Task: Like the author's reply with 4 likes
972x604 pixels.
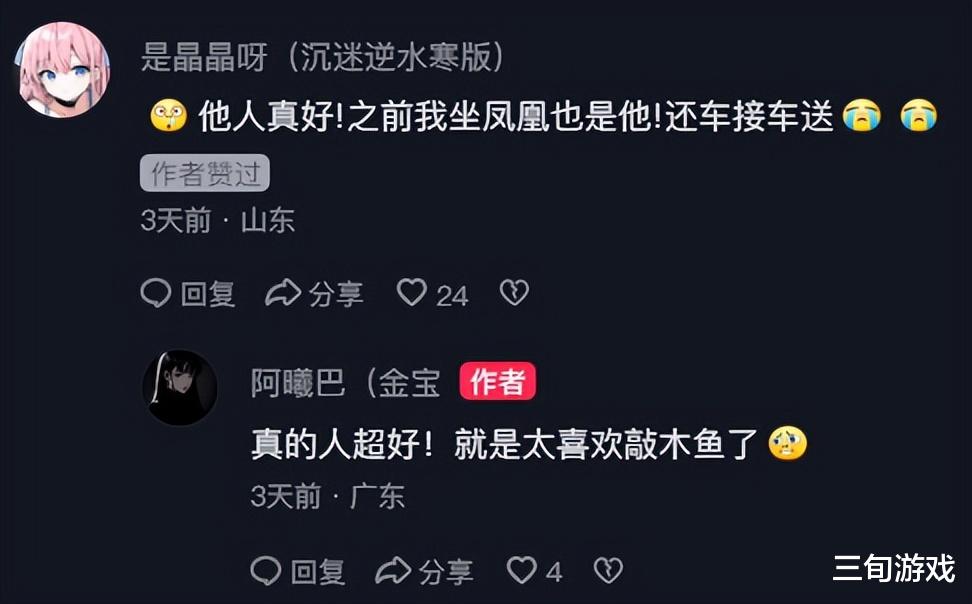Action: [x=522, y=570]
